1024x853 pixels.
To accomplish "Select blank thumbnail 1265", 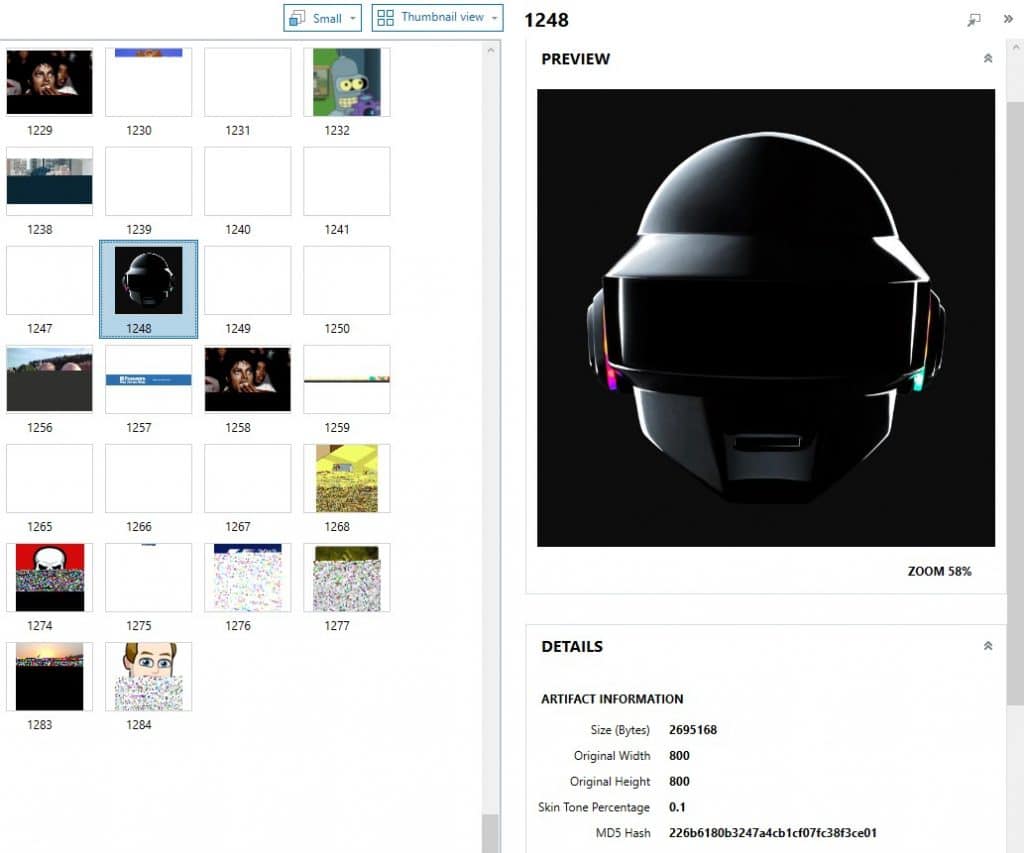I will 50,478.
